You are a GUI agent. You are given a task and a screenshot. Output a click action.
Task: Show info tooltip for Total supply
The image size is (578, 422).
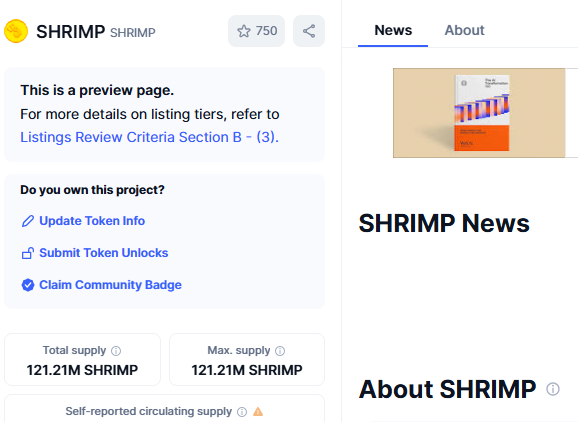pos(116,351)
